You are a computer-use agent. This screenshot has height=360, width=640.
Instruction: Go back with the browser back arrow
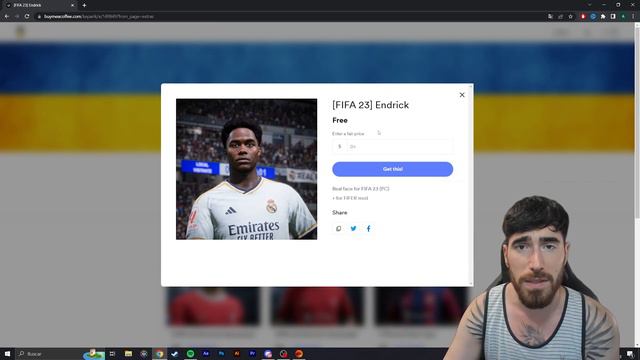7,16
